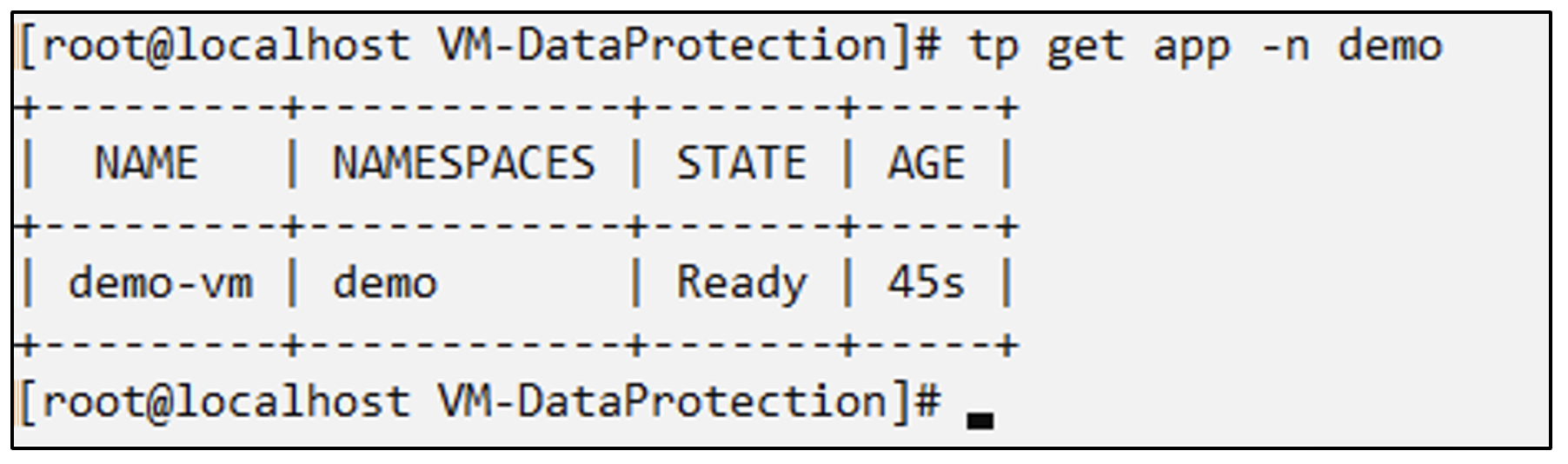Click 'VM-DataProtection' in the bottom prompt line
Image resolution: width=1568 pixels, height=464 pixels.
pos(662,402)
